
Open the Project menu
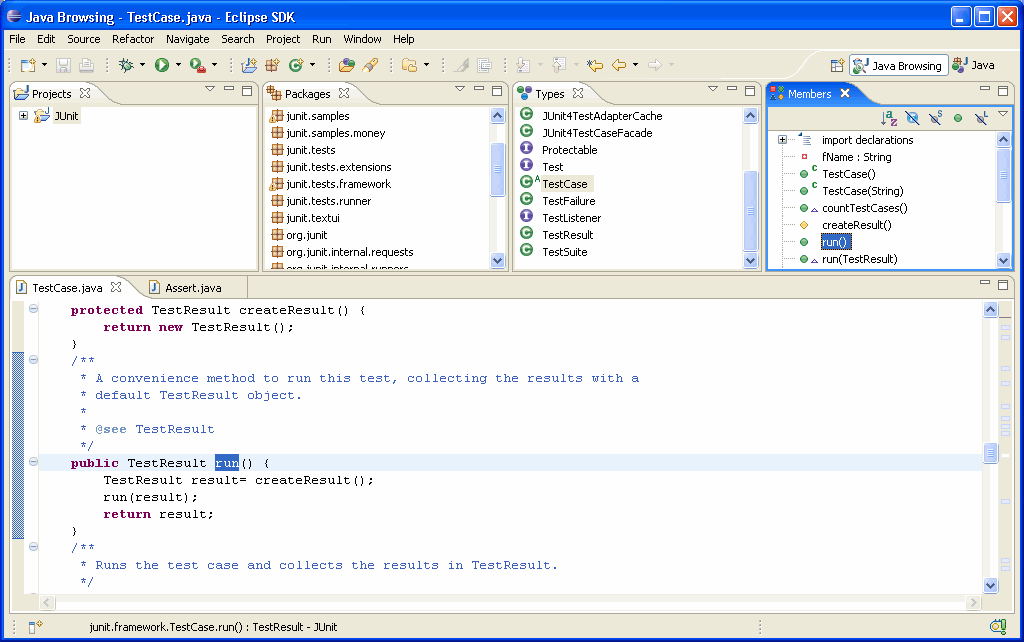283,39
